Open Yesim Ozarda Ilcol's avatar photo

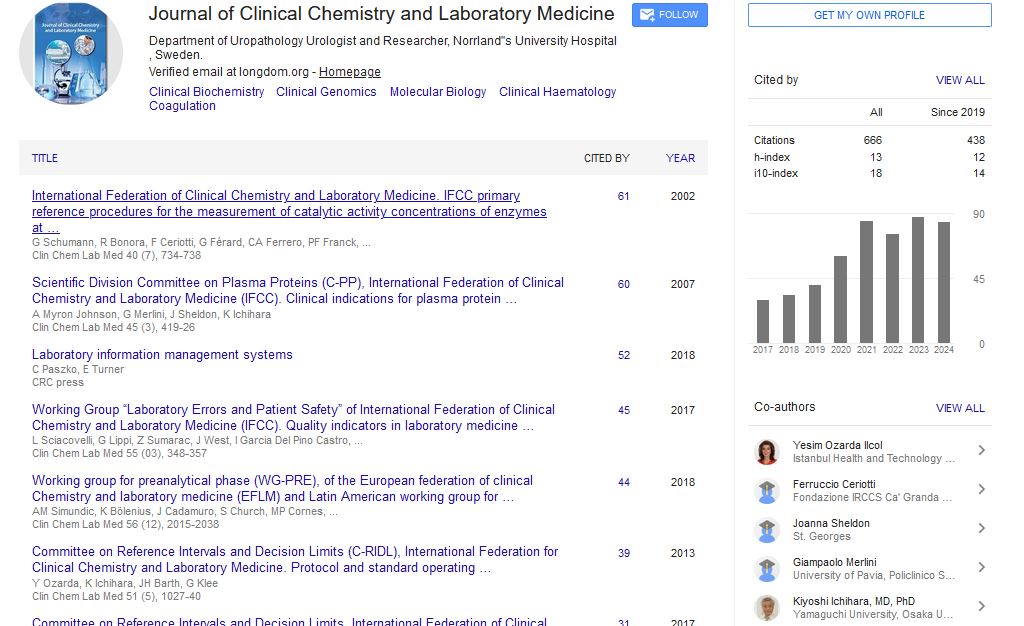click(767, 452)
